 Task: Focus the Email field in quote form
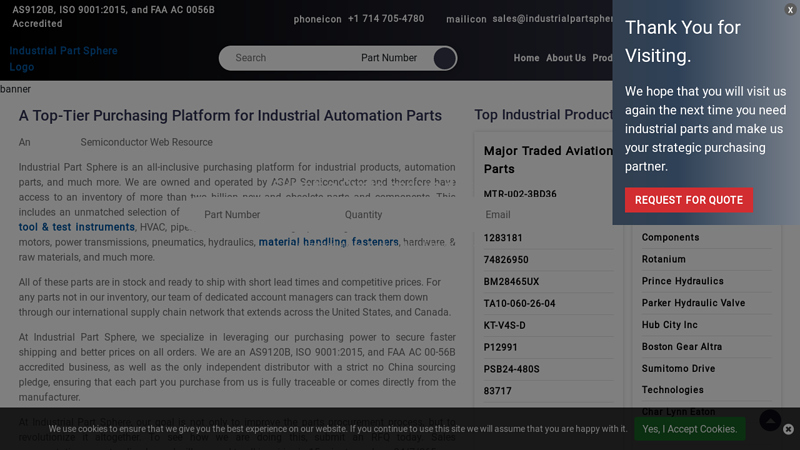point(546,215)
